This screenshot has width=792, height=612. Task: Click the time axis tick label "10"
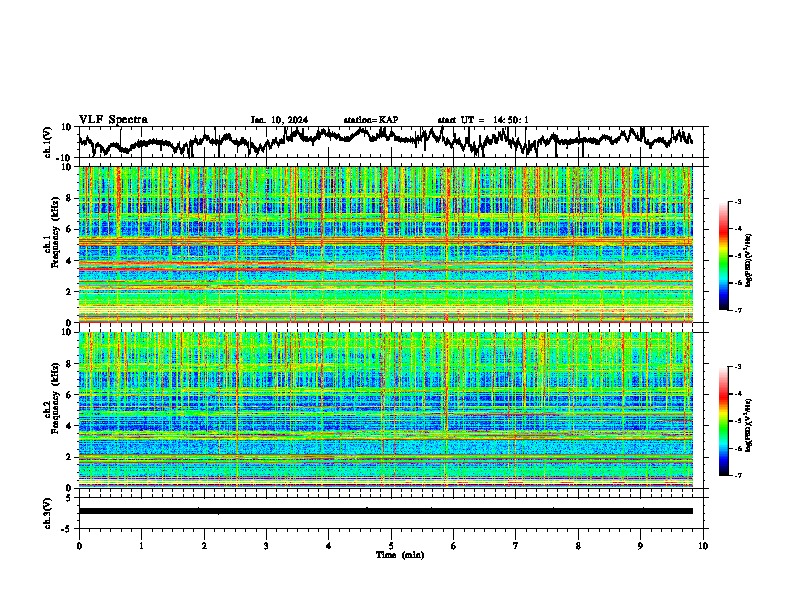coord(703,546)
